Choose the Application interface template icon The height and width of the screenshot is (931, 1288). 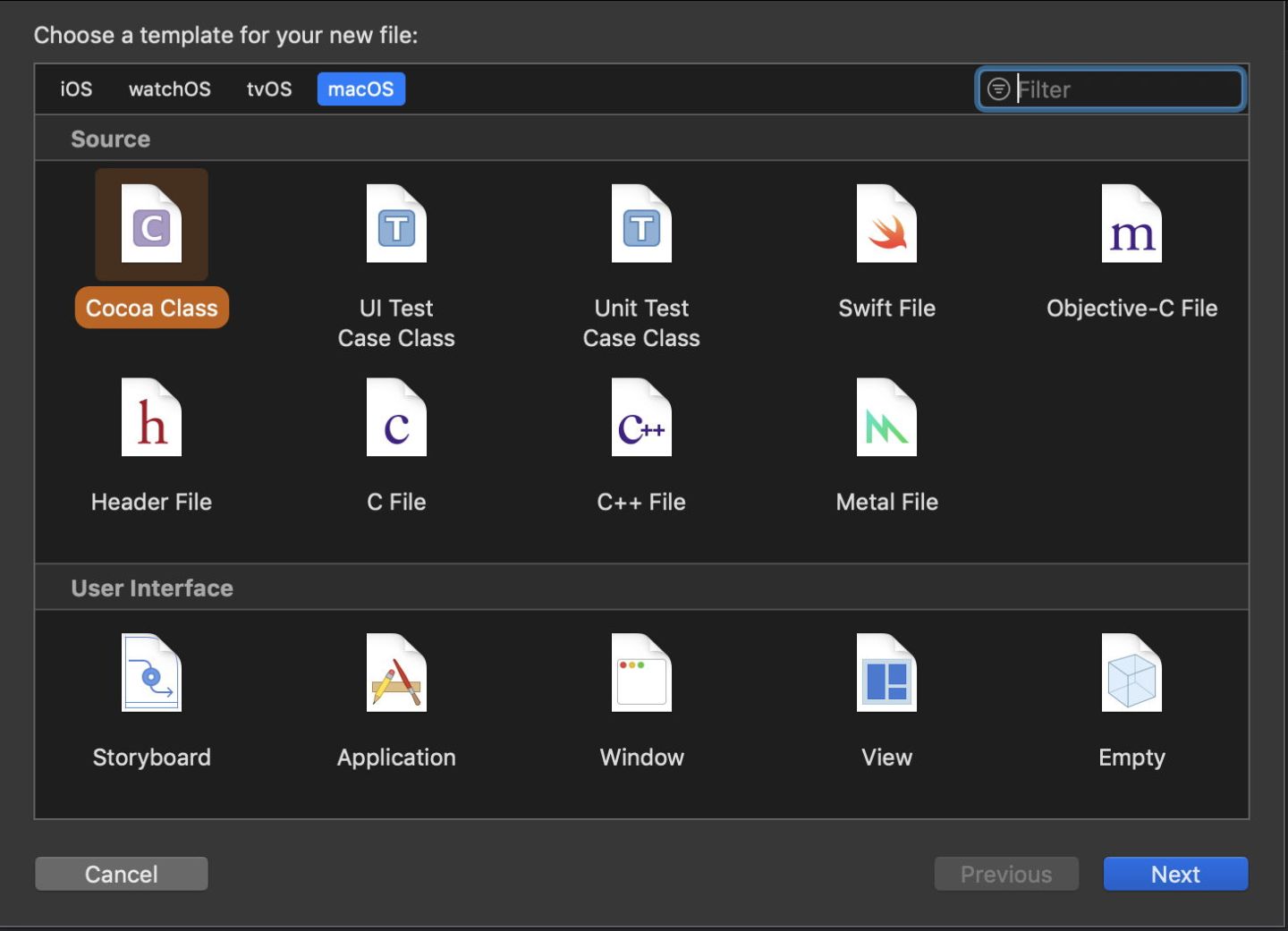click(x=396, y=673)
